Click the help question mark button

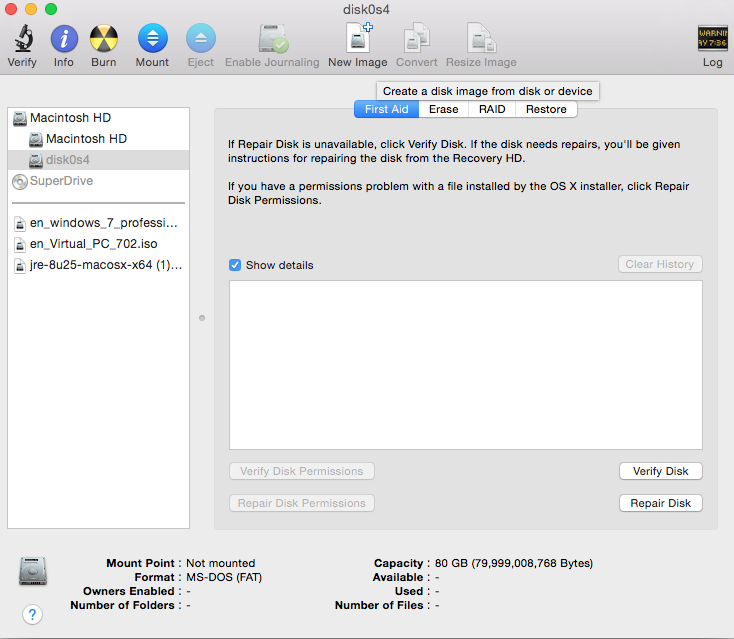(x=32, y=614)
